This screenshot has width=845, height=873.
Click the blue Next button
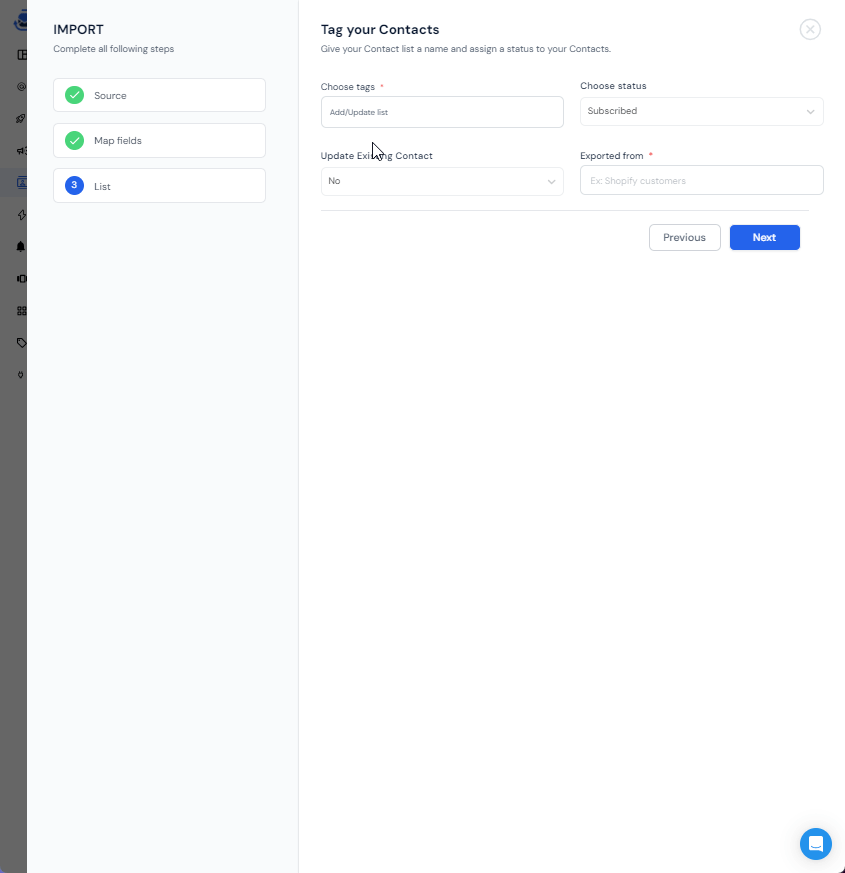(x=764, y=237)
